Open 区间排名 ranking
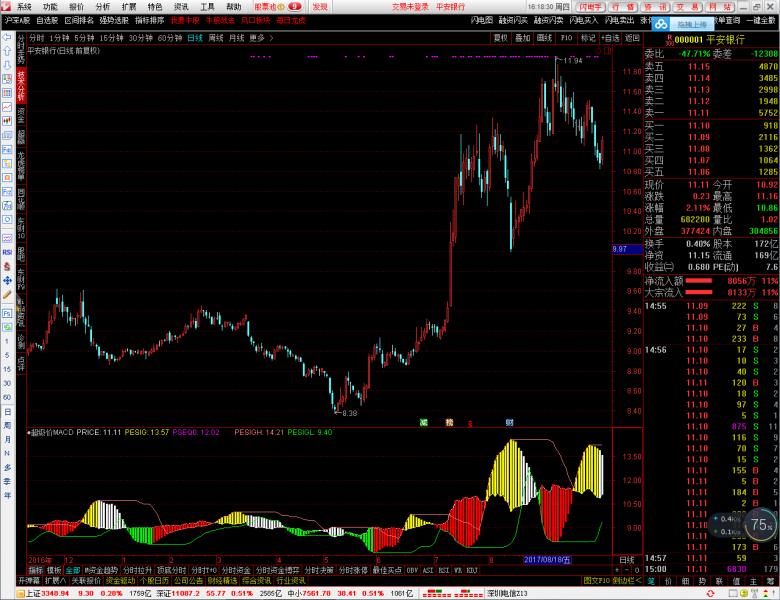The image size is (780, 600). (x=79, y=20)
